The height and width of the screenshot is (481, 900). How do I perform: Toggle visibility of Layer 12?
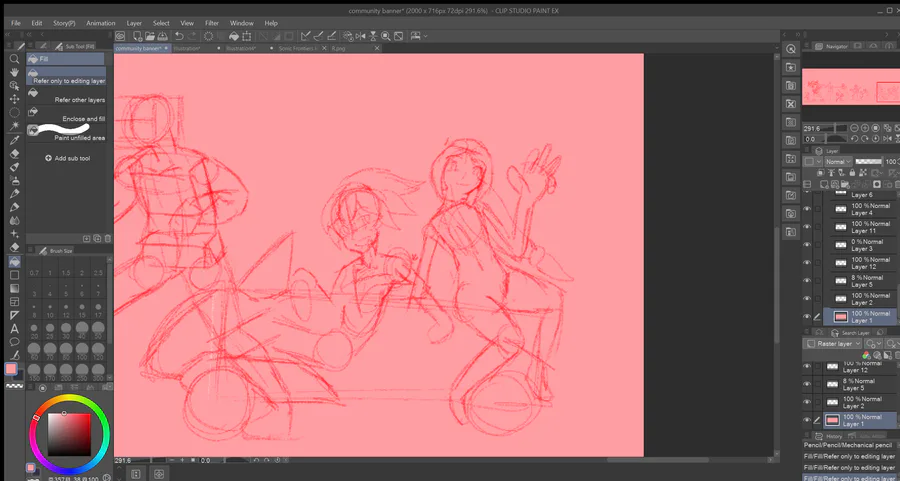pos(807,263)
